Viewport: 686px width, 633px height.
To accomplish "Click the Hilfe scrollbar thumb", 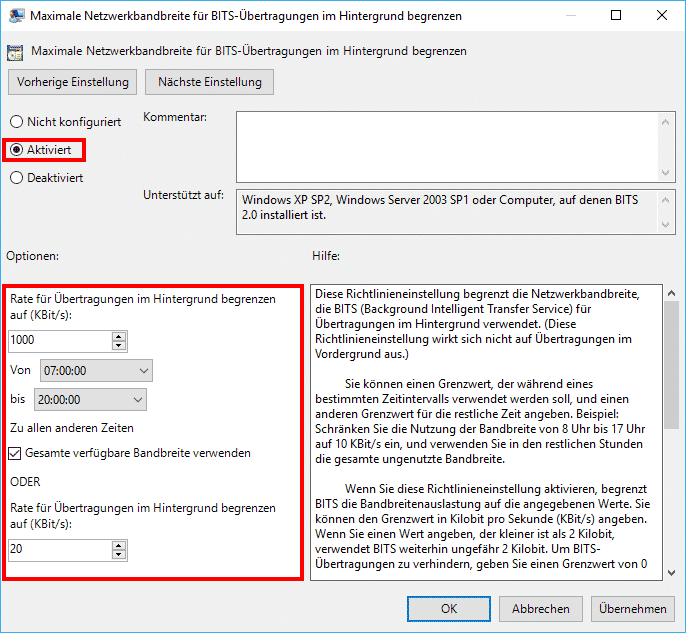I will (671, 364).
